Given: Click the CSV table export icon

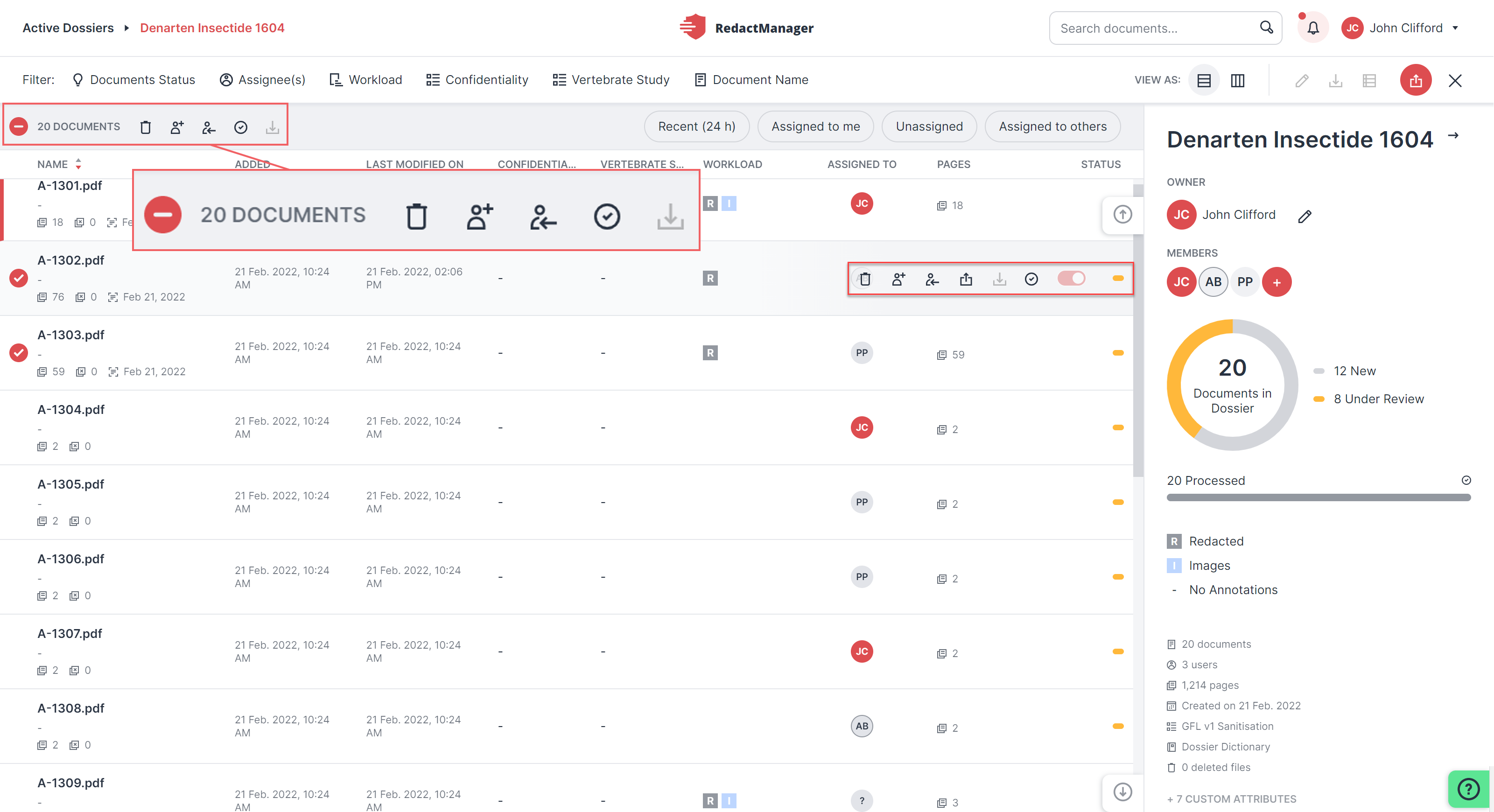Looking at the screenshot, I should 1369,80.
